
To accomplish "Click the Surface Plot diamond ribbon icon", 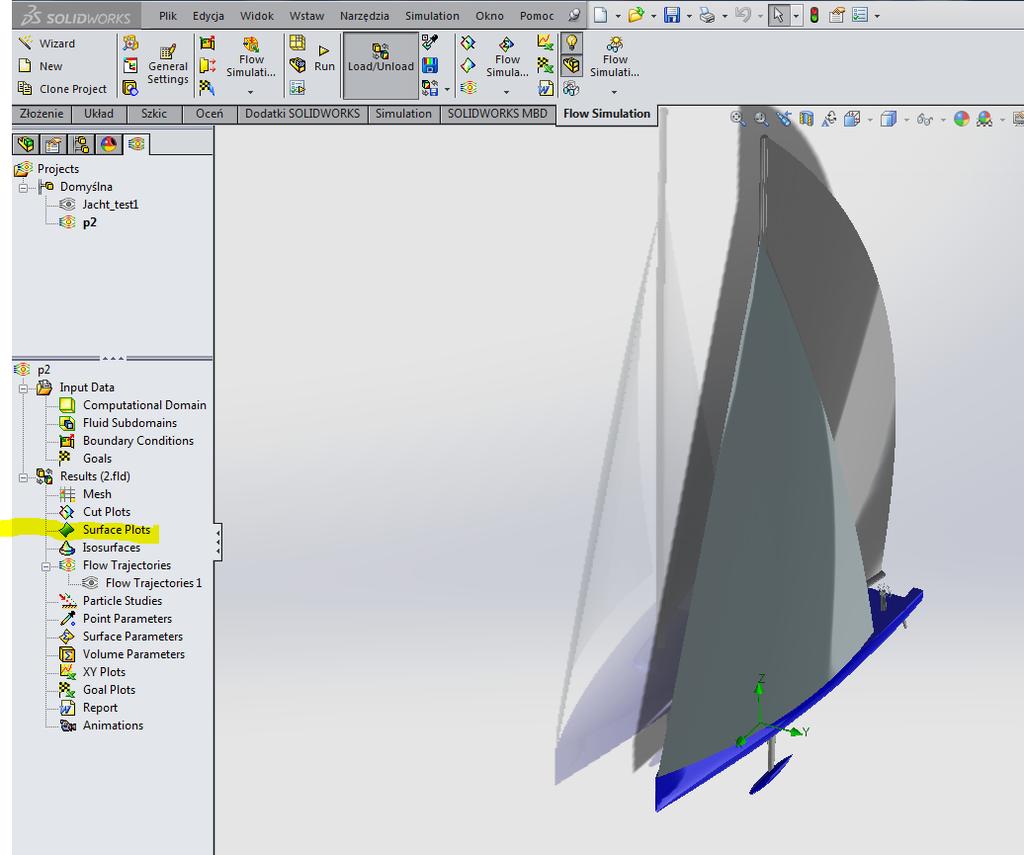I will [x=468, y=65].
